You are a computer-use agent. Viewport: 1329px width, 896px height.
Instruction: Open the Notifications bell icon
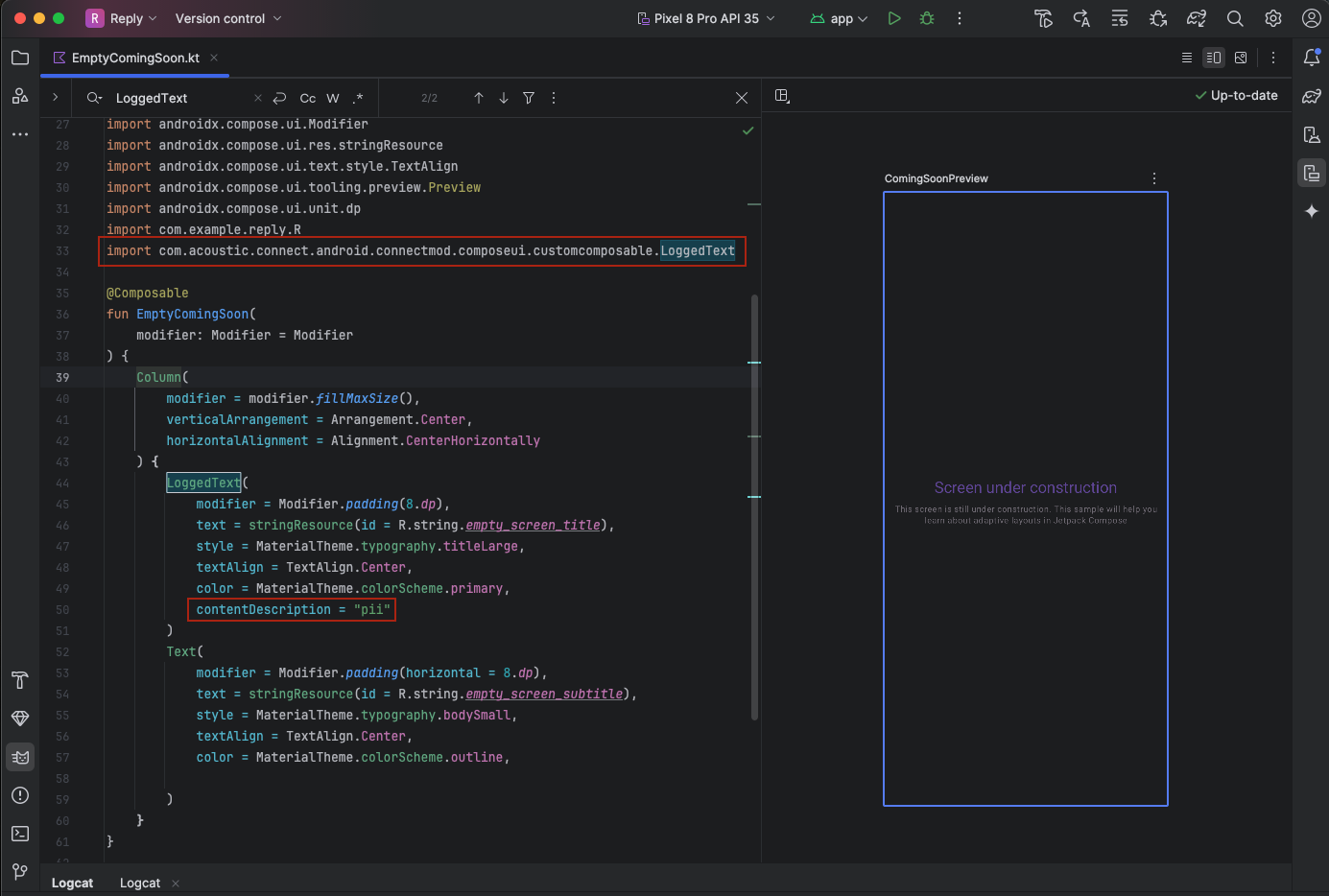click(1312, 58)
